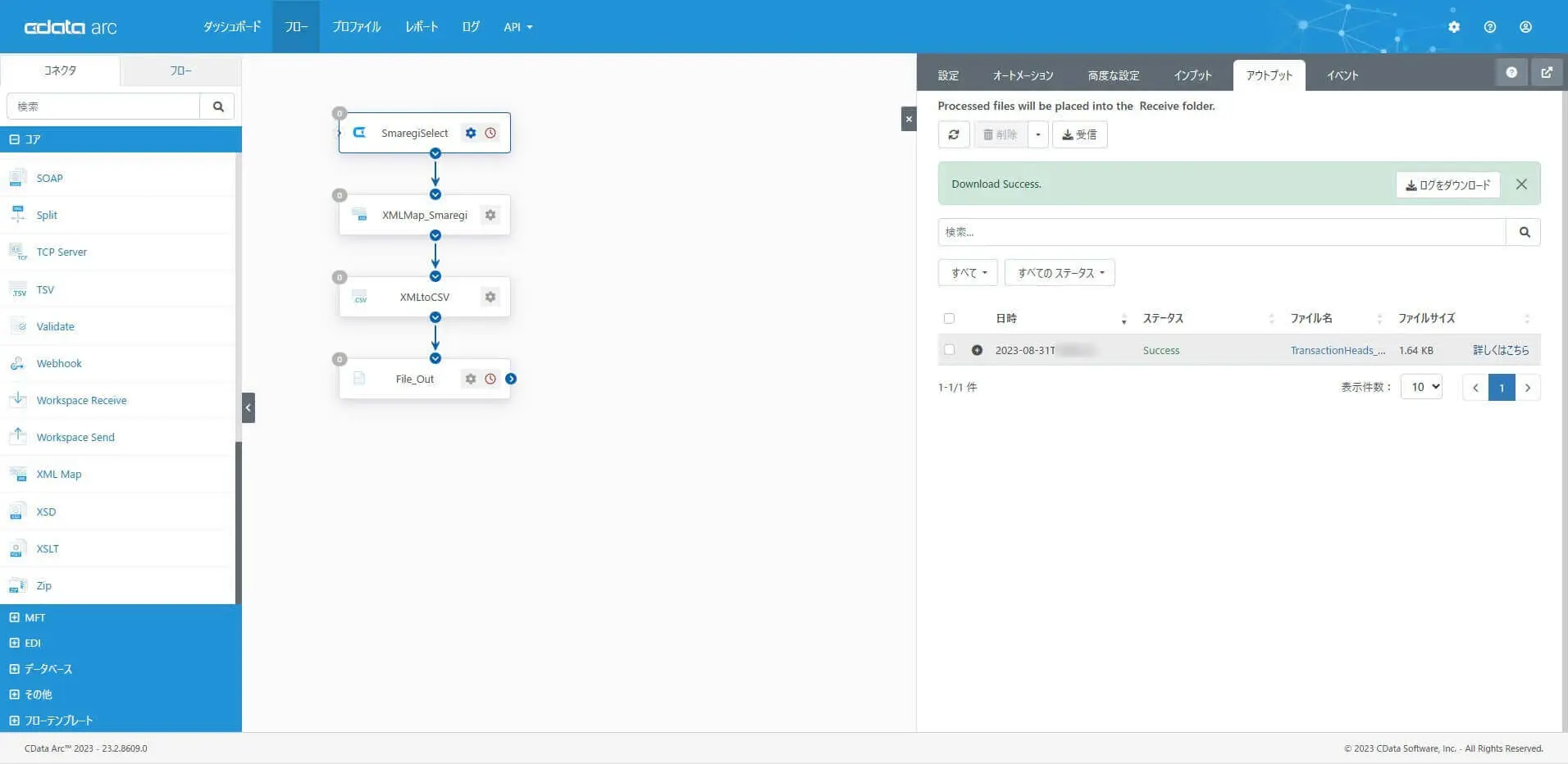
Task: Select all files via header checkbox
Action: (949, 318)
